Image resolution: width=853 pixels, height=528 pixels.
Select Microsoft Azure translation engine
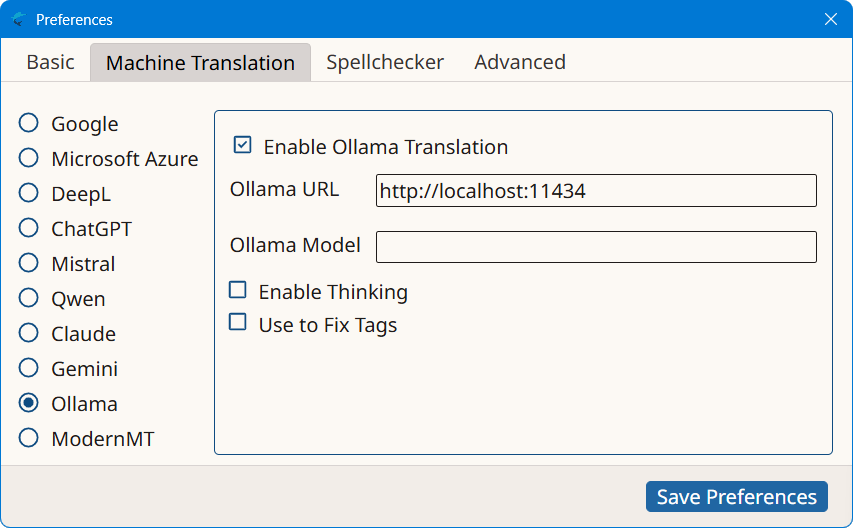pos(28,158)
